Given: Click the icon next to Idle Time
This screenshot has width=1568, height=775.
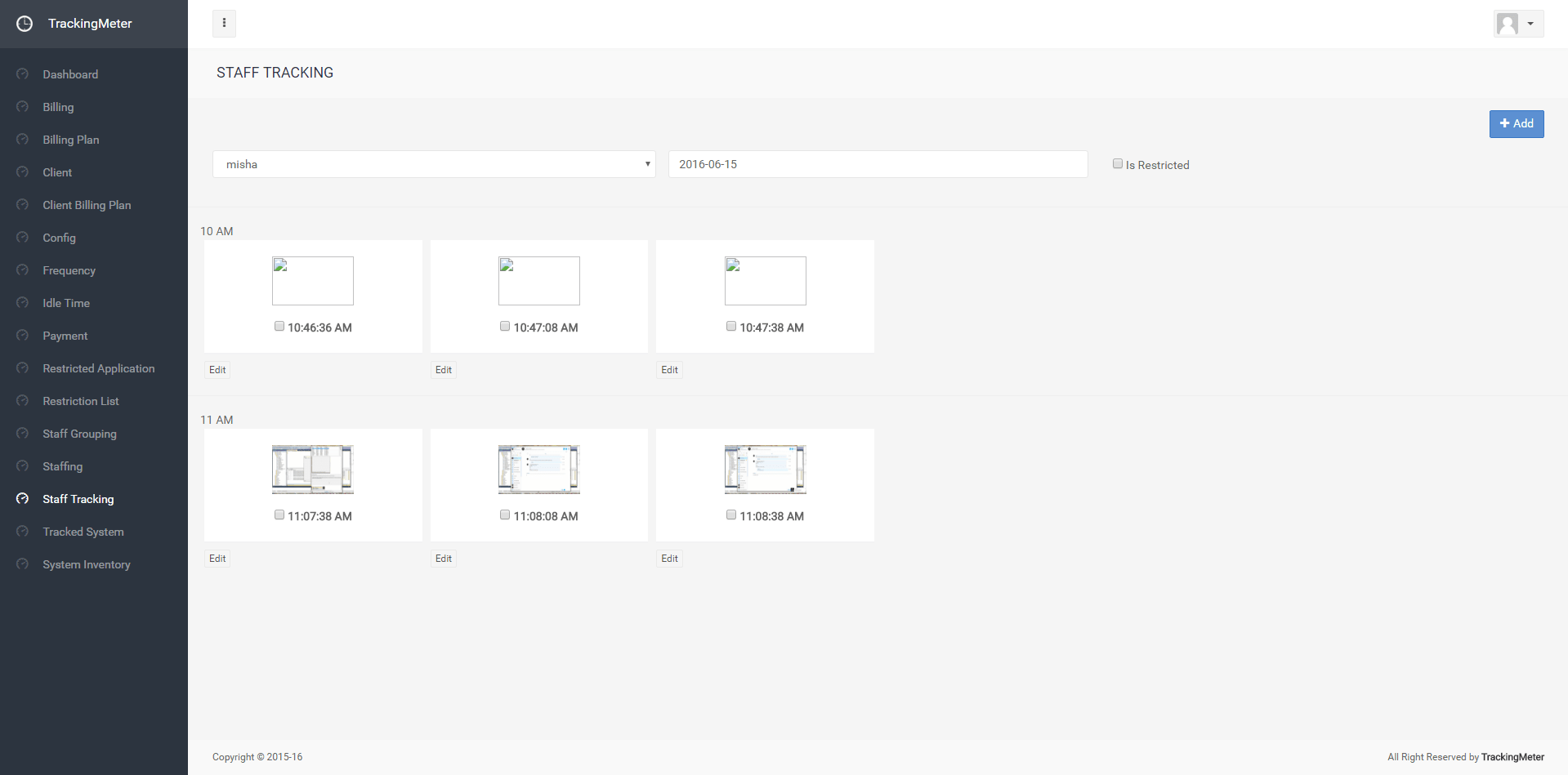Looking at the screenshot, I should coord(23,303).
